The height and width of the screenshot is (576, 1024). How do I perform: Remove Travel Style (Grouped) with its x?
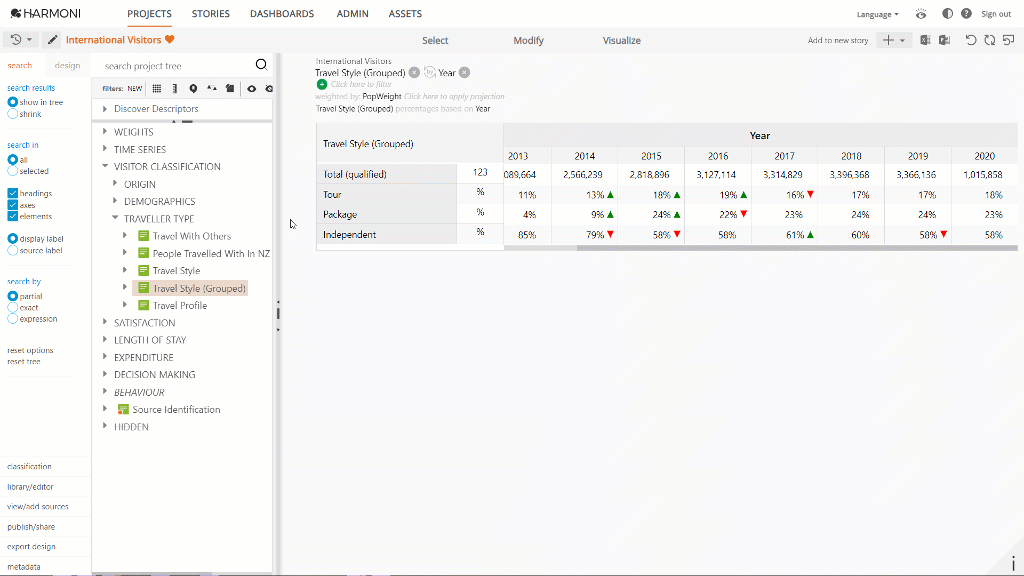[414, 72]
